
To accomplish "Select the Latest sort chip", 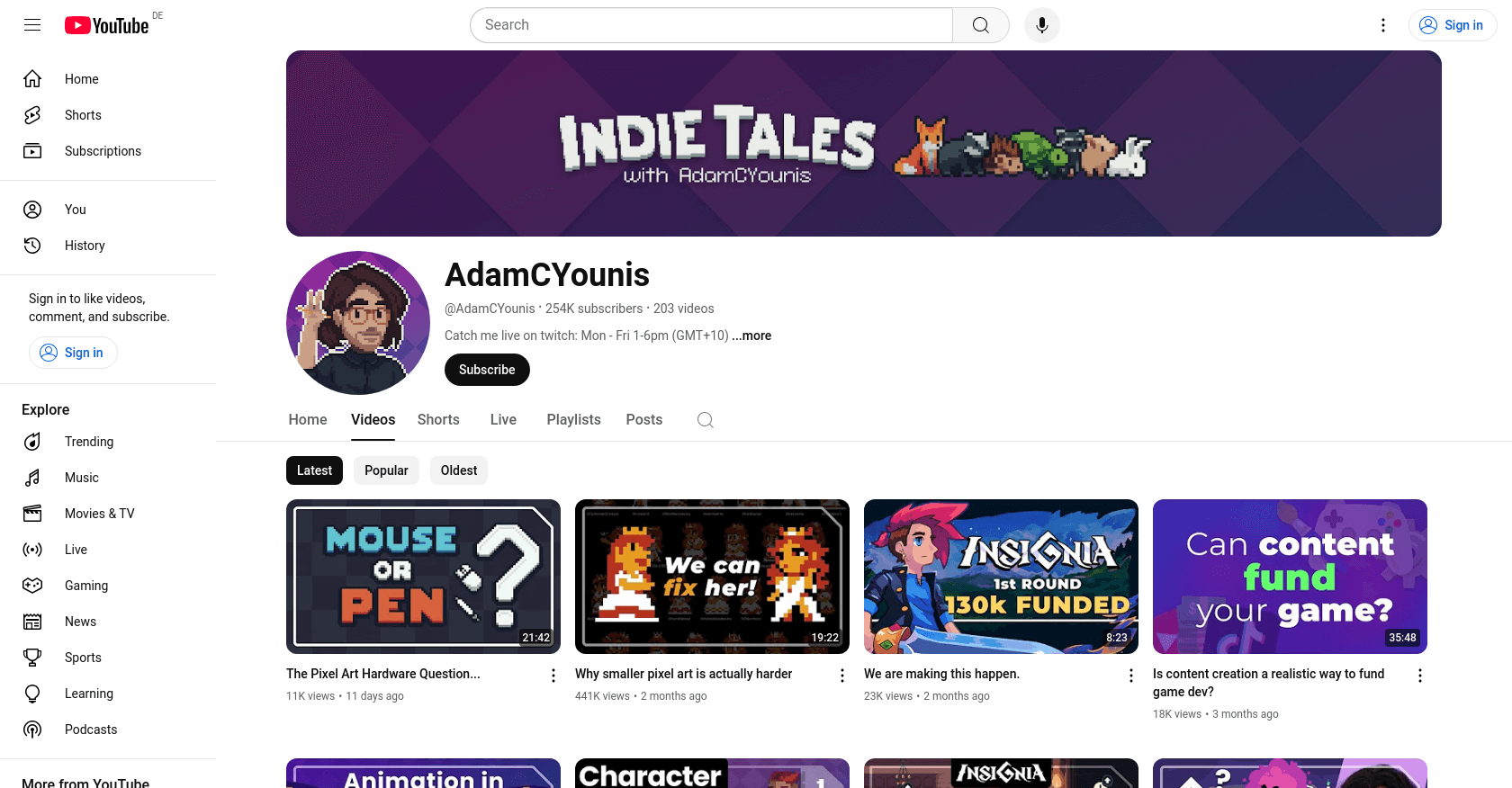I will click(314, 470).
